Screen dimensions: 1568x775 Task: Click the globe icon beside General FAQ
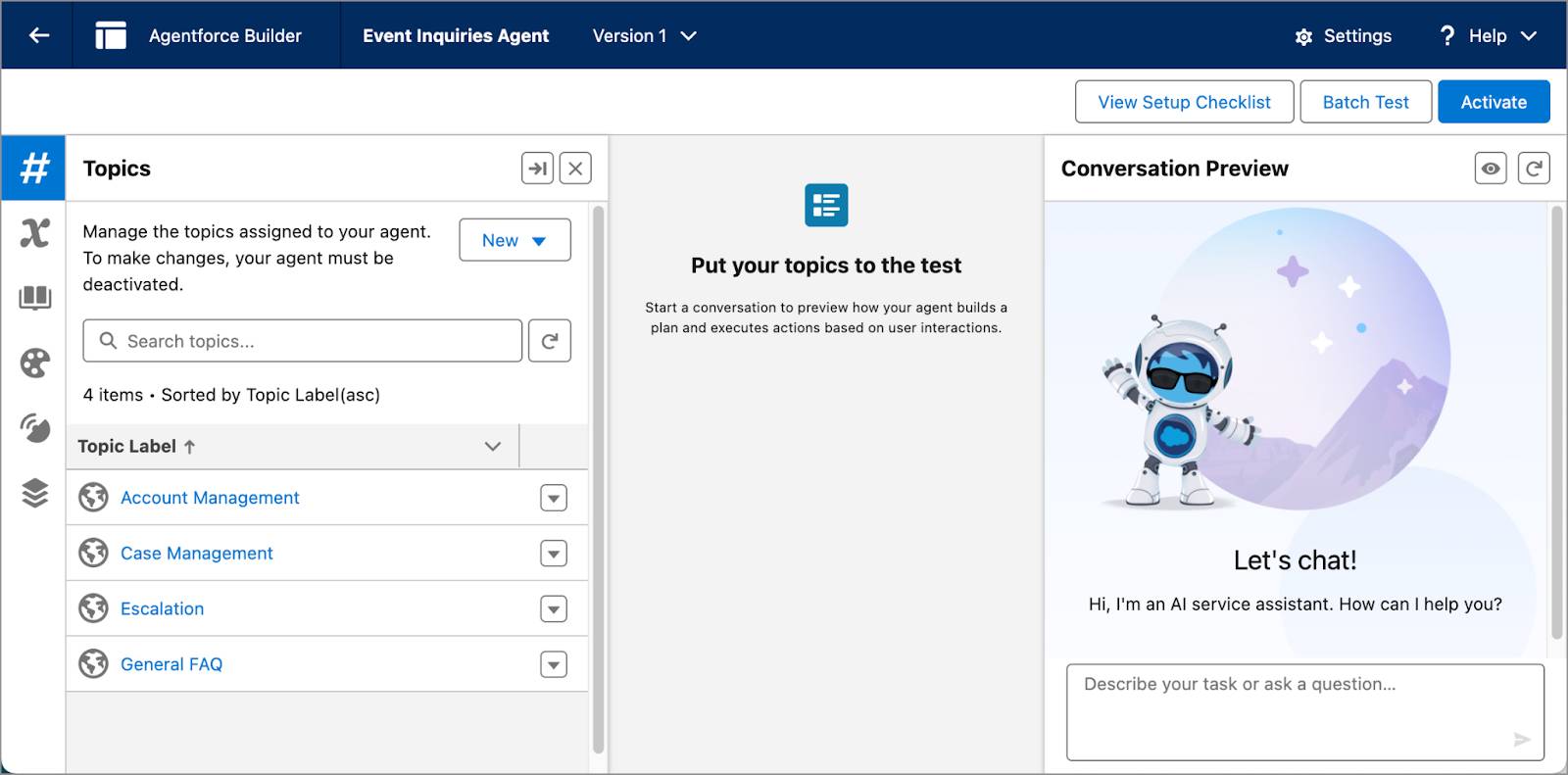tap(93, 664)
